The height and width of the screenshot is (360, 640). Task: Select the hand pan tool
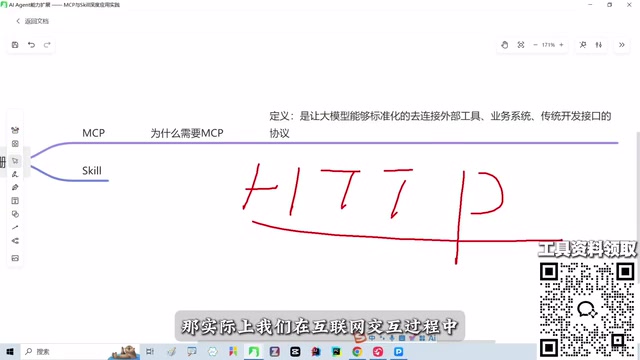click(x=504, y=45)
